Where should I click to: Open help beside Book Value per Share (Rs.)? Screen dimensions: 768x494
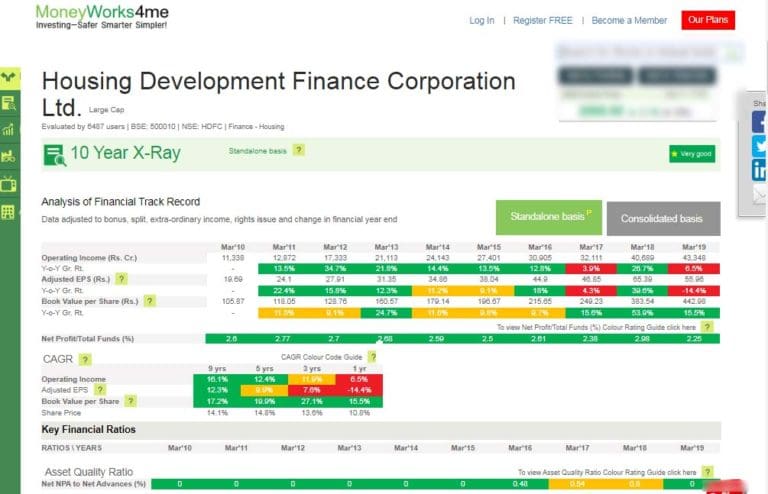[x=150, y=301]
